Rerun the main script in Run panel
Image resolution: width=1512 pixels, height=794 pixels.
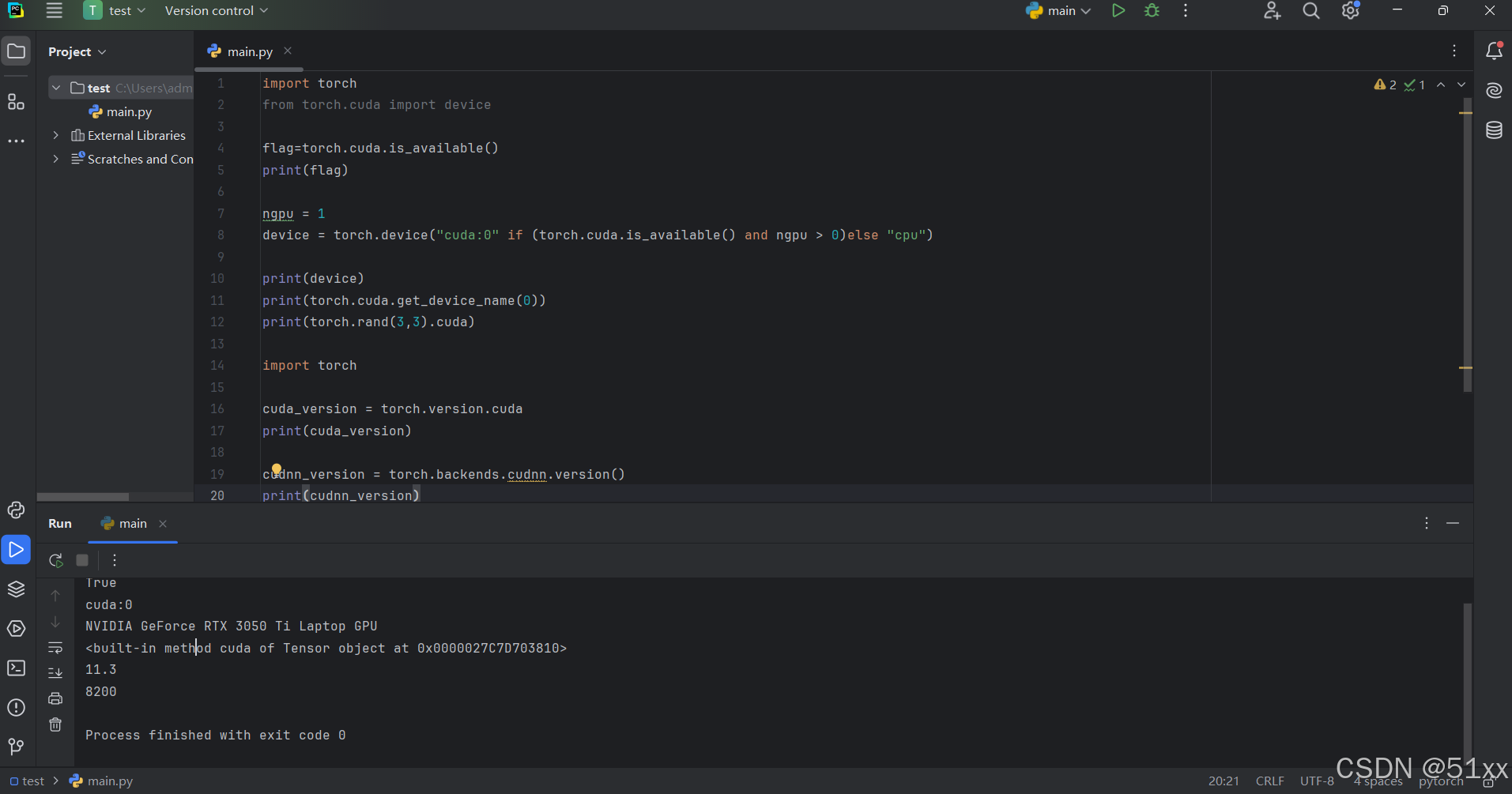click(x=55, y=560)
